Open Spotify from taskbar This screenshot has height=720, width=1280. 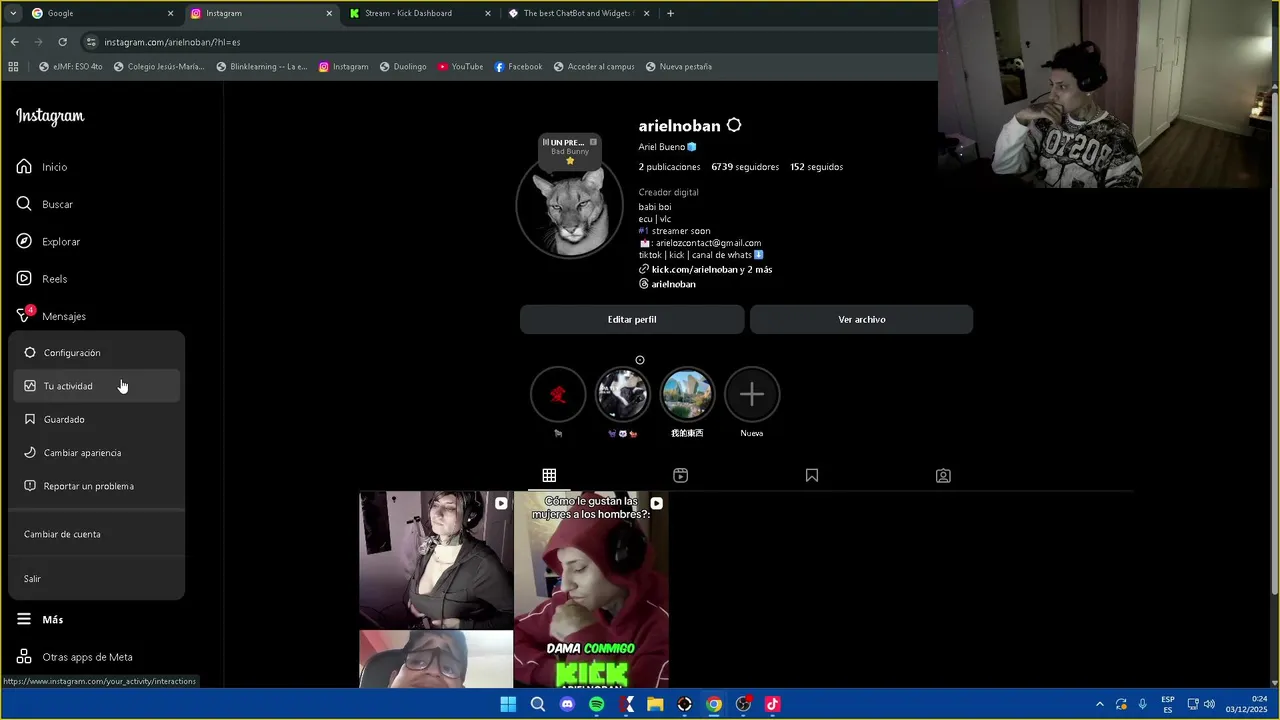click(x=597, y=704)
